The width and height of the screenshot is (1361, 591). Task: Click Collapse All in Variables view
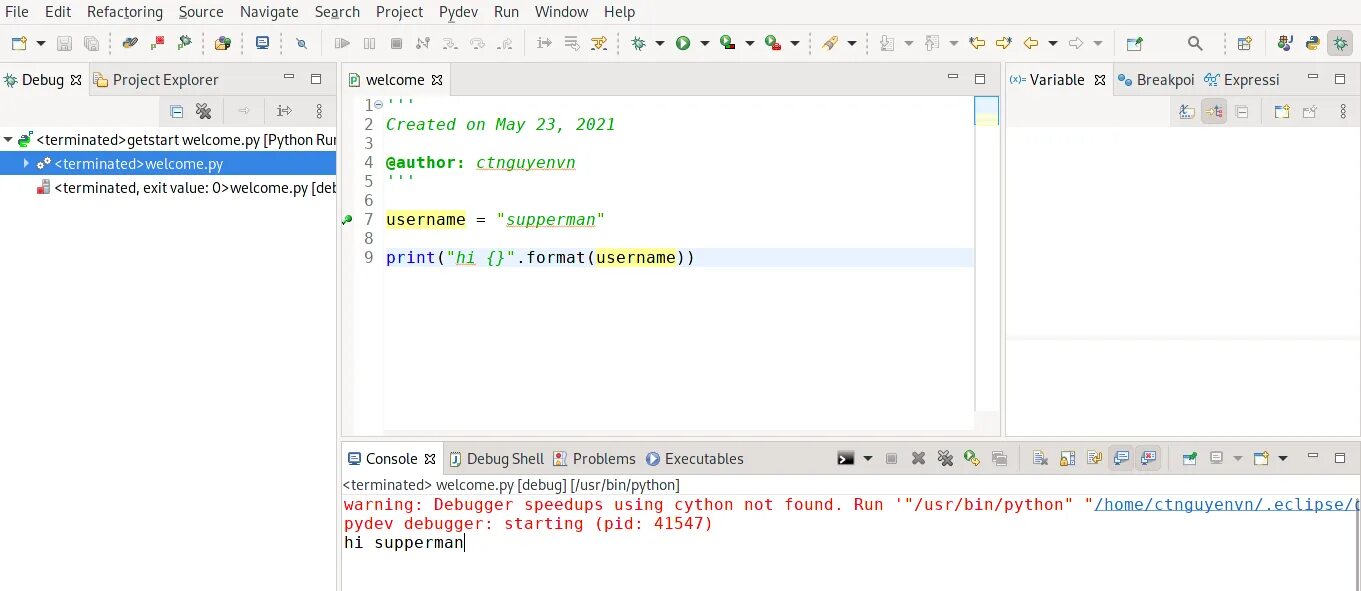click(x=1242, y=112)
